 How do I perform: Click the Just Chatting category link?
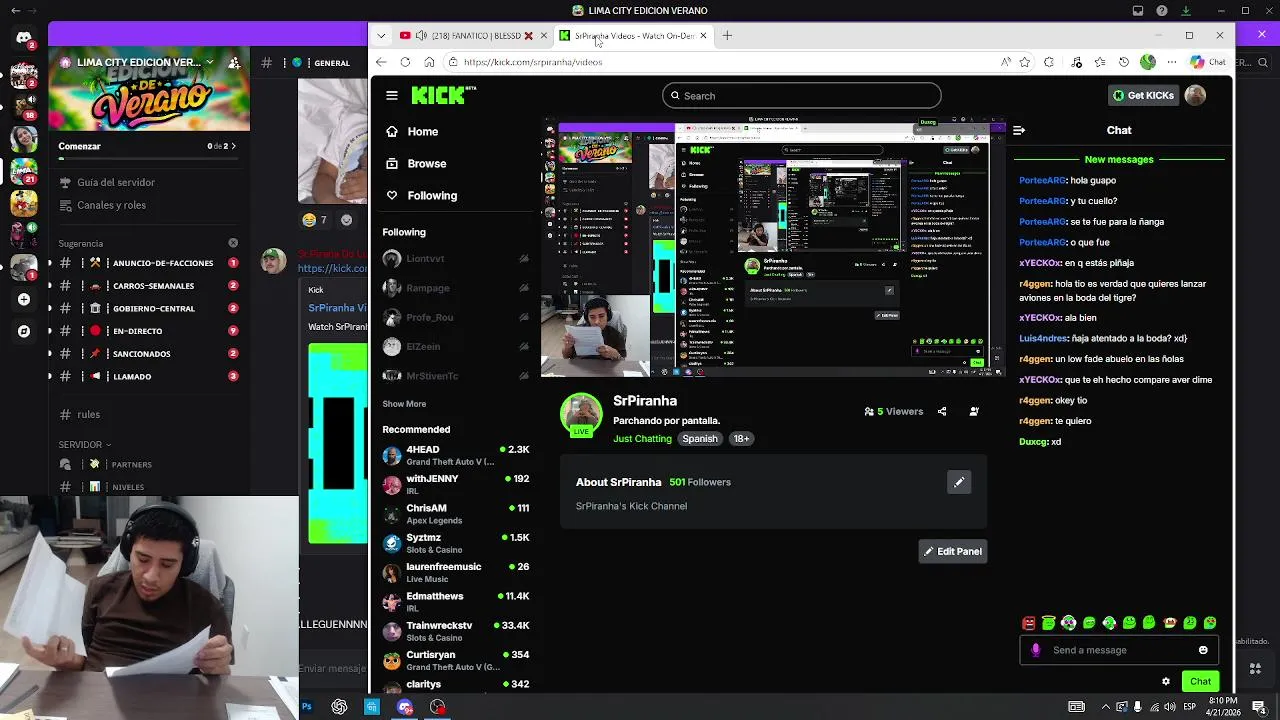pyautogui.click(x=642, y=439)
